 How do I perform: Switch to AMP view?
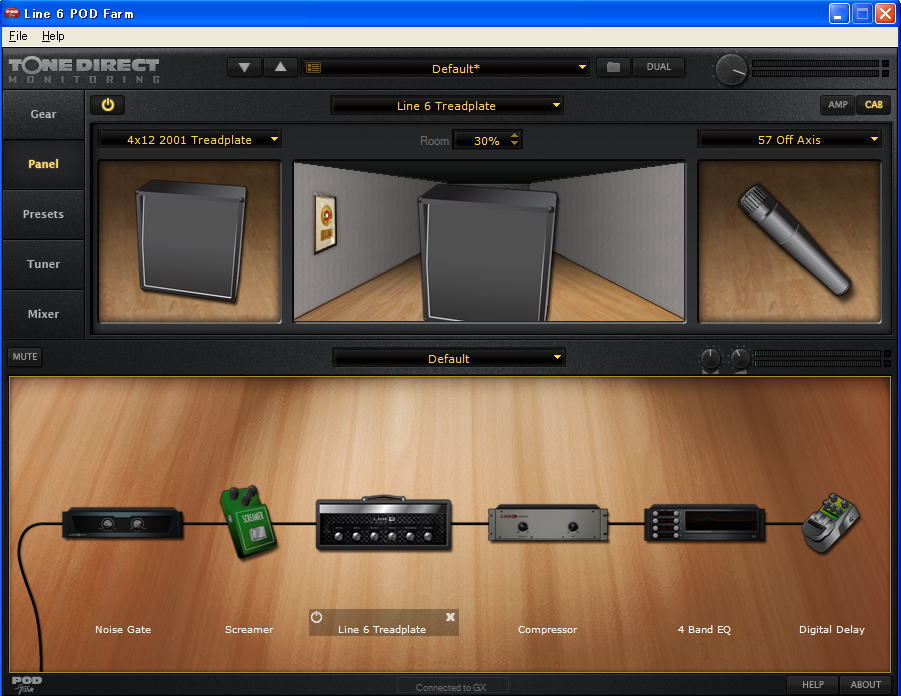(838, 105)
